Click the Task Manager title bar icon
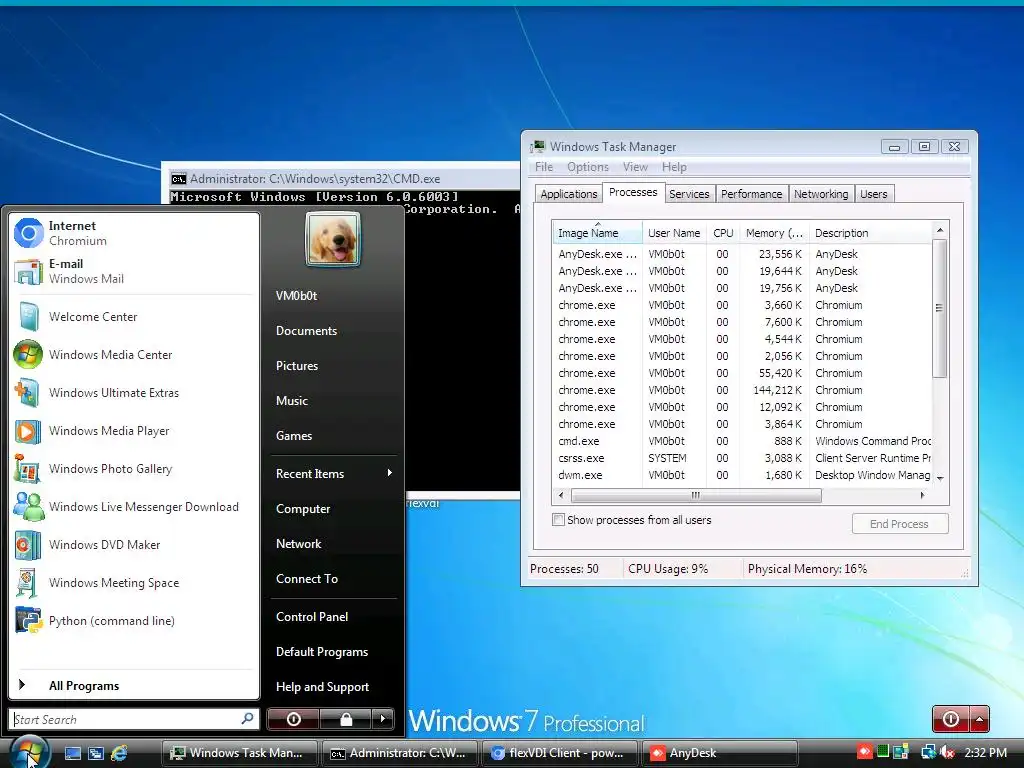This screenshot has height=768, width=1024. 538,146
